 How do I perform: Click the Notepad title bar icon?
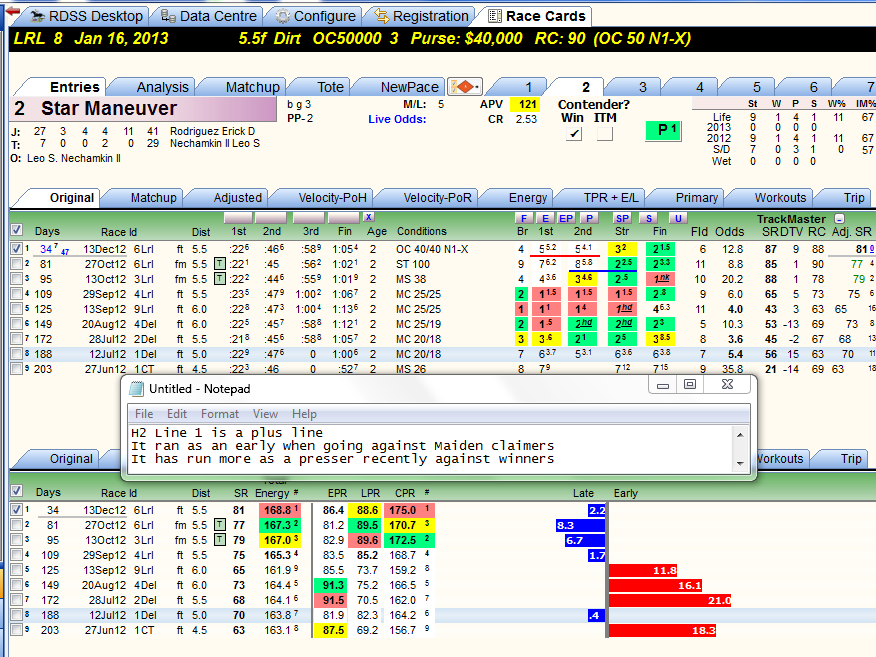[137, 389]
